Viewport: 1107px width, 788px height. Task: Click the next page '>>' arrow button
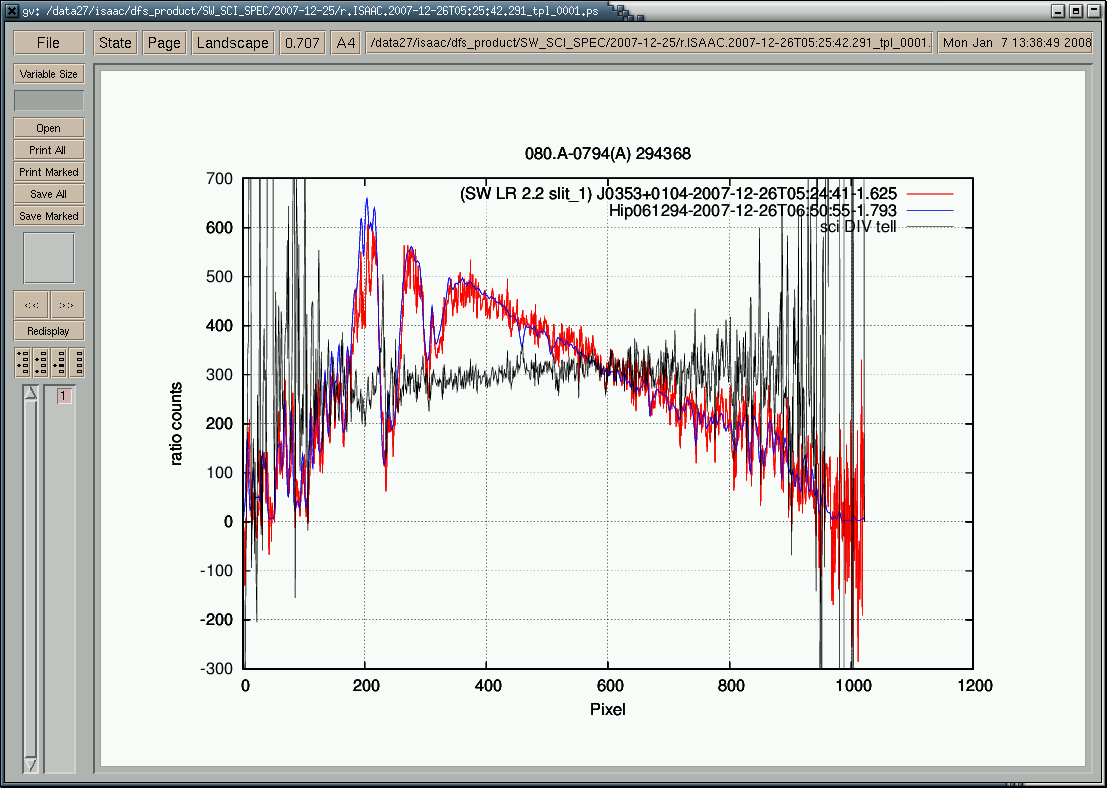pyautogui.click(x=67, y=305)
